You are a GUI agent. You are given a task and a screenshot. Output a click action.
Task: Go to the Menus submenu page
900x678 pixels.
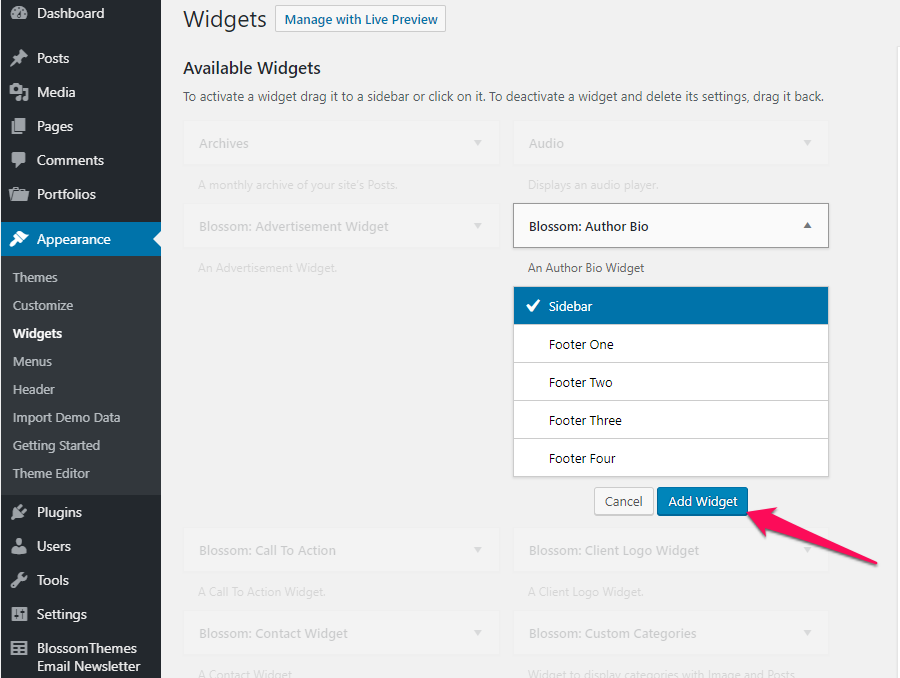coord(32,362)
